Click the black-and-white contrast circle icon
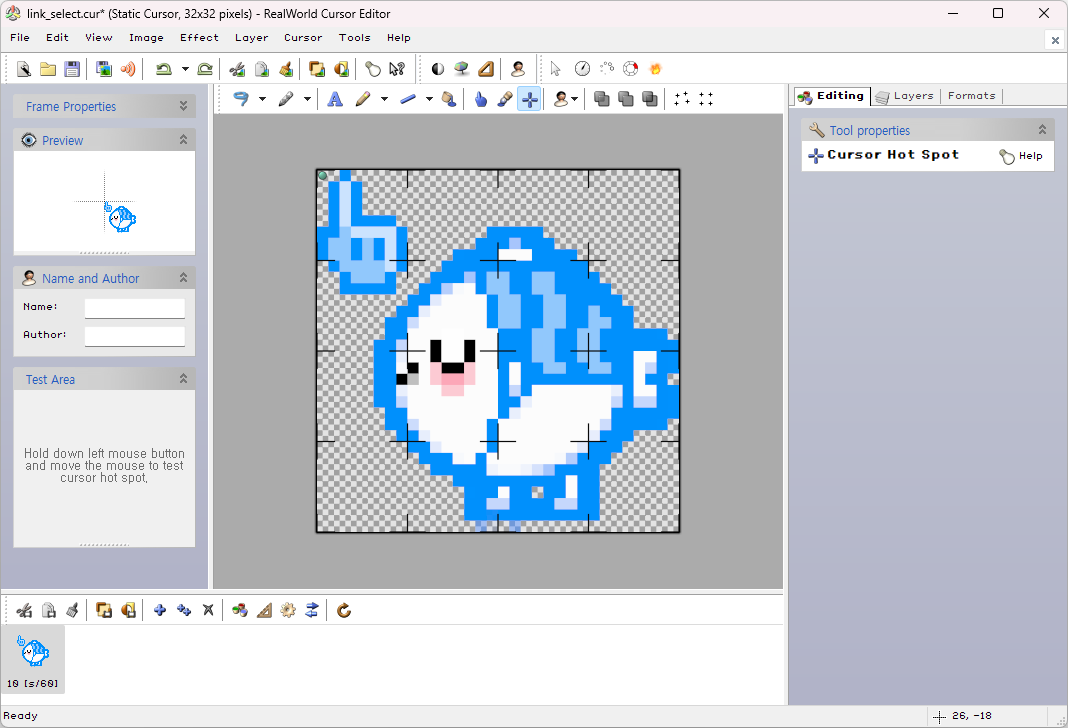The height and width of the screenshot is (728, 1068). click(x=438, y=69)
